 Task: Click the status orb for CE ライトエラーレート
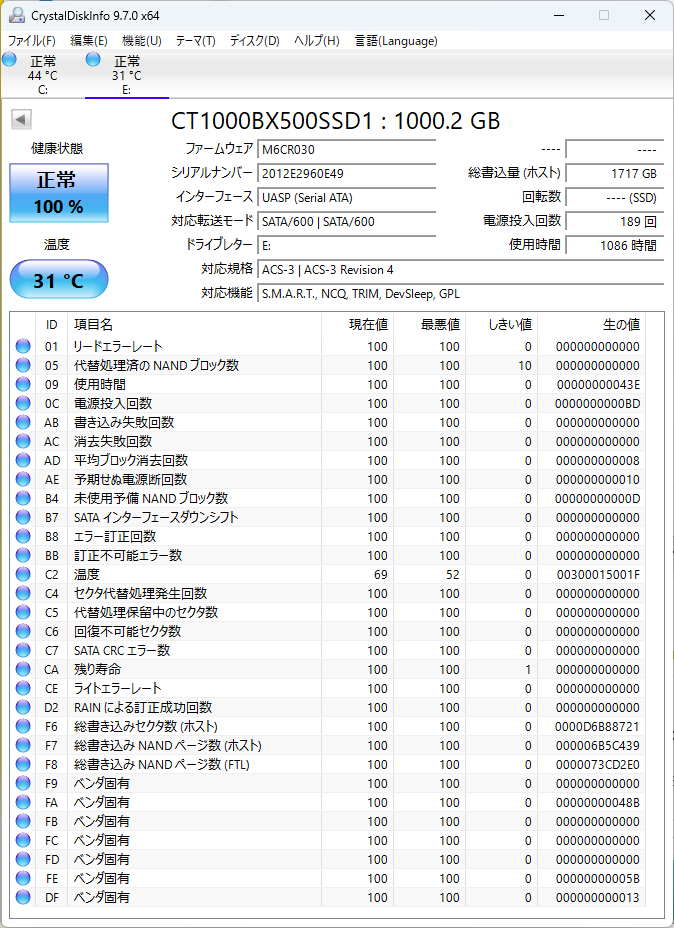23,688
